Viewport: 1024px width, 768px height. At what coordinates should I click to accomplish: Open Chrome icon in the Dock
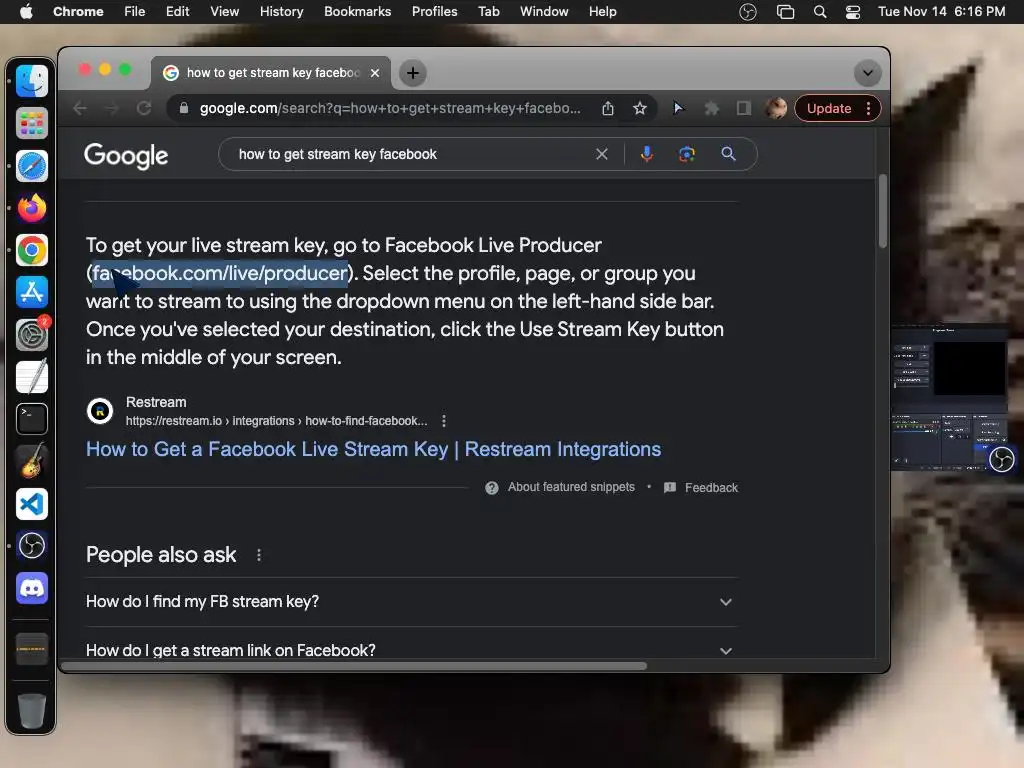31,250
